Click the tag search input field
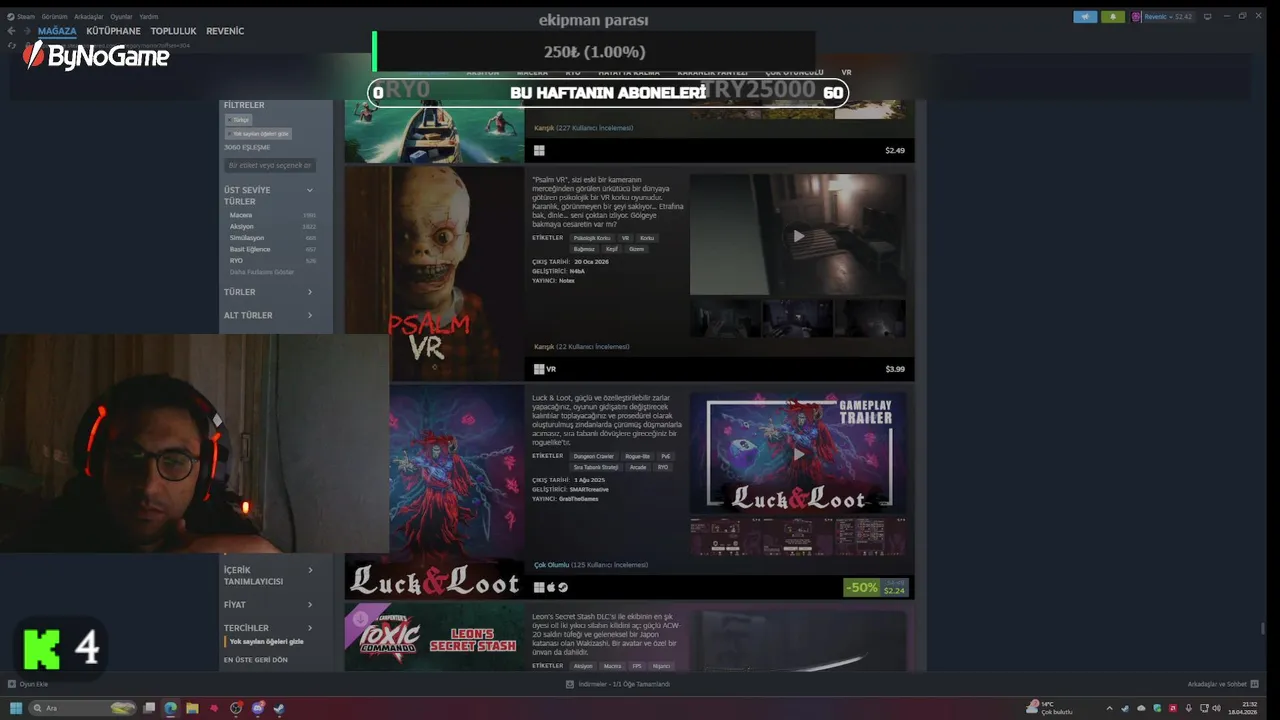This screenshot has height=720, width=1280. (270, 165)
